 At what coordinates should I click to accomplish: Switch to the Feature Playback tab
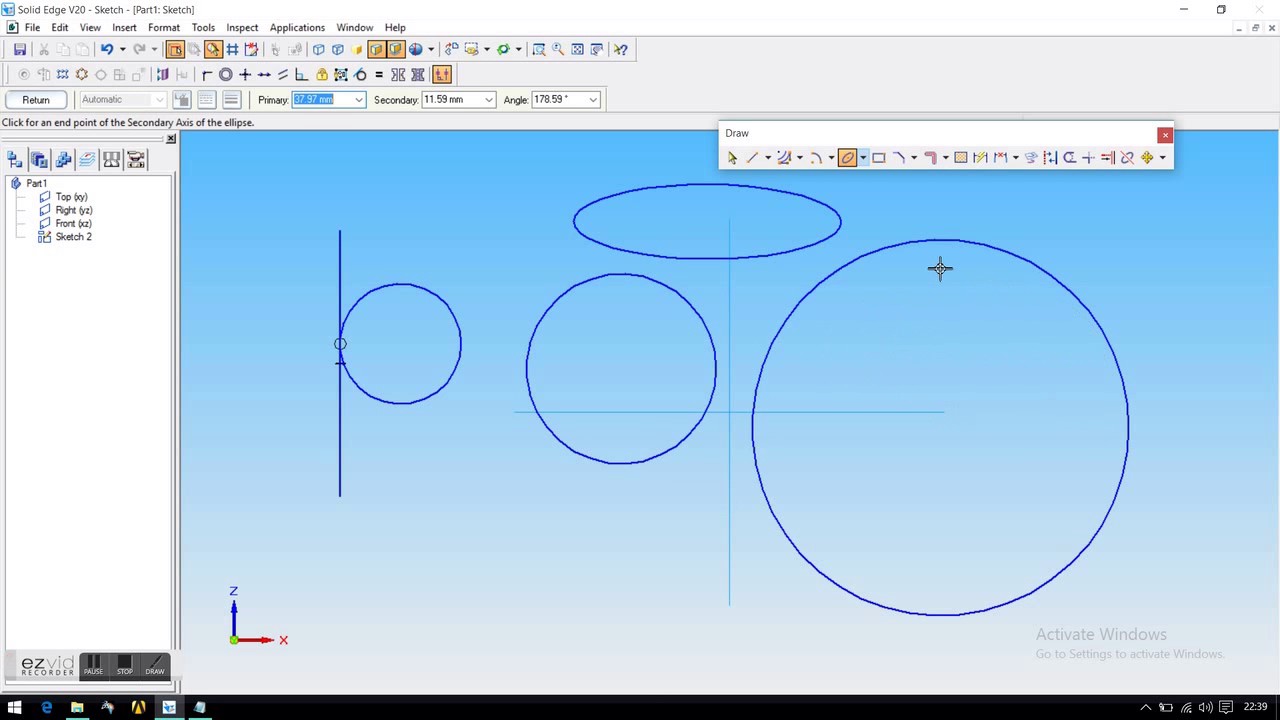[x=136, y=160]
